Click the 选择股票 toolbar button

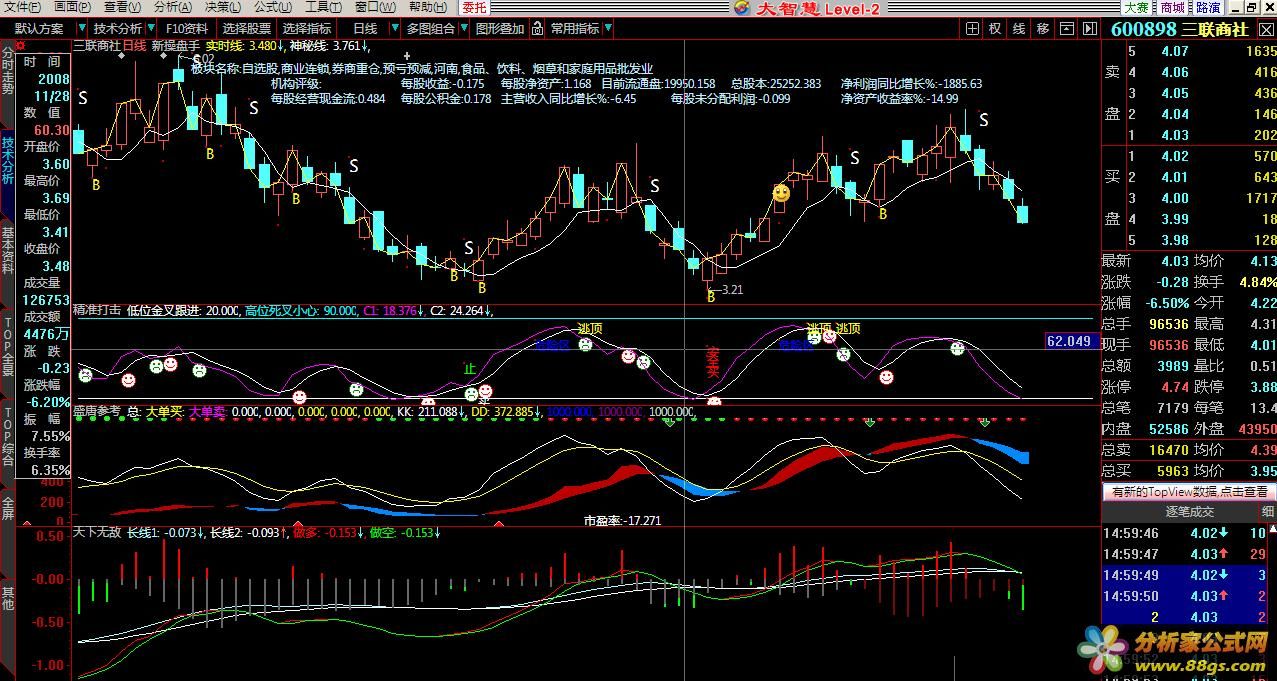(247, 29)
